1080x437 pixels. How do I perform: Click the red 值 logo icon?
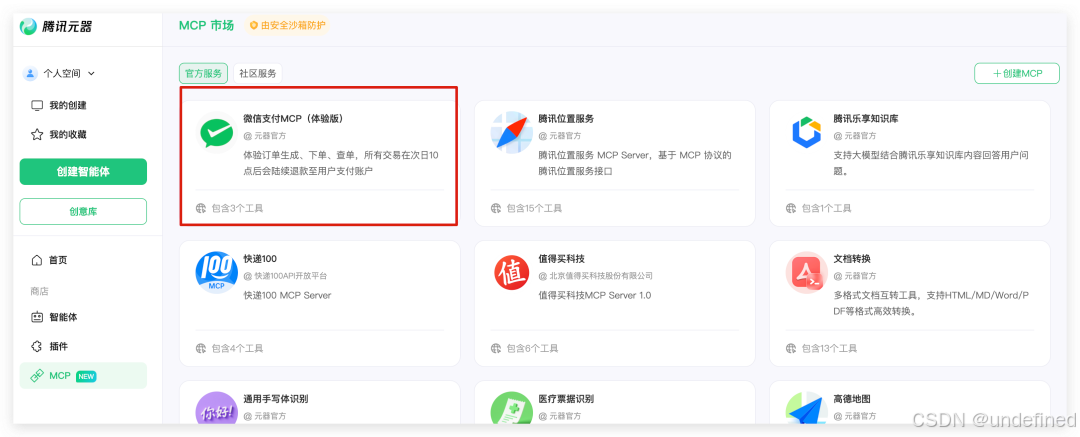tap(511, 272)
